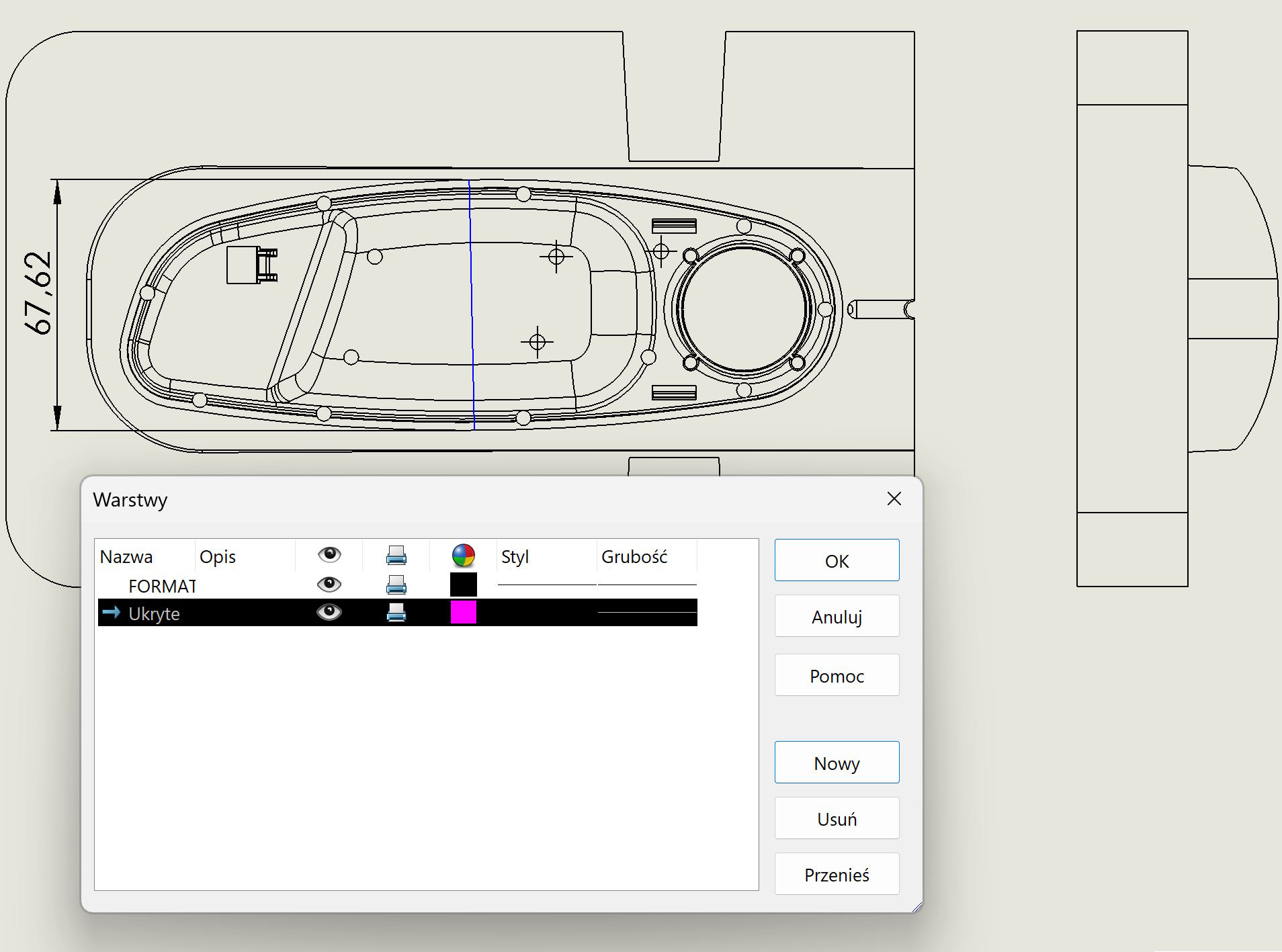Delete the layer using Usuń
This screenshot has width=1282, height=952.
(x=837, y=819)
